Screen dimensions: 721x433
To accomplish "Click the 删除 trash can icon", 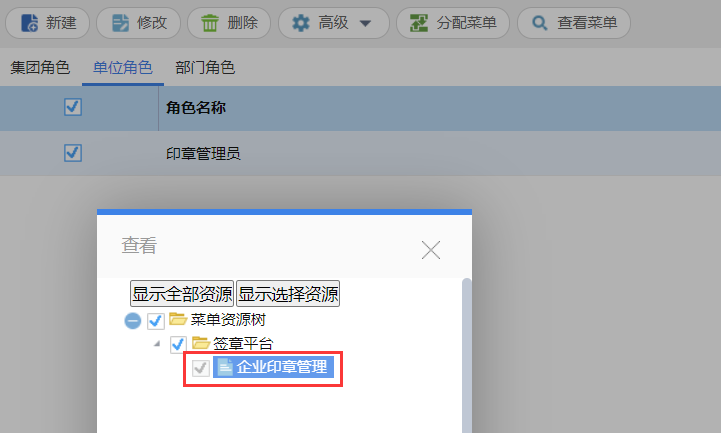I will tap(210, 23).
